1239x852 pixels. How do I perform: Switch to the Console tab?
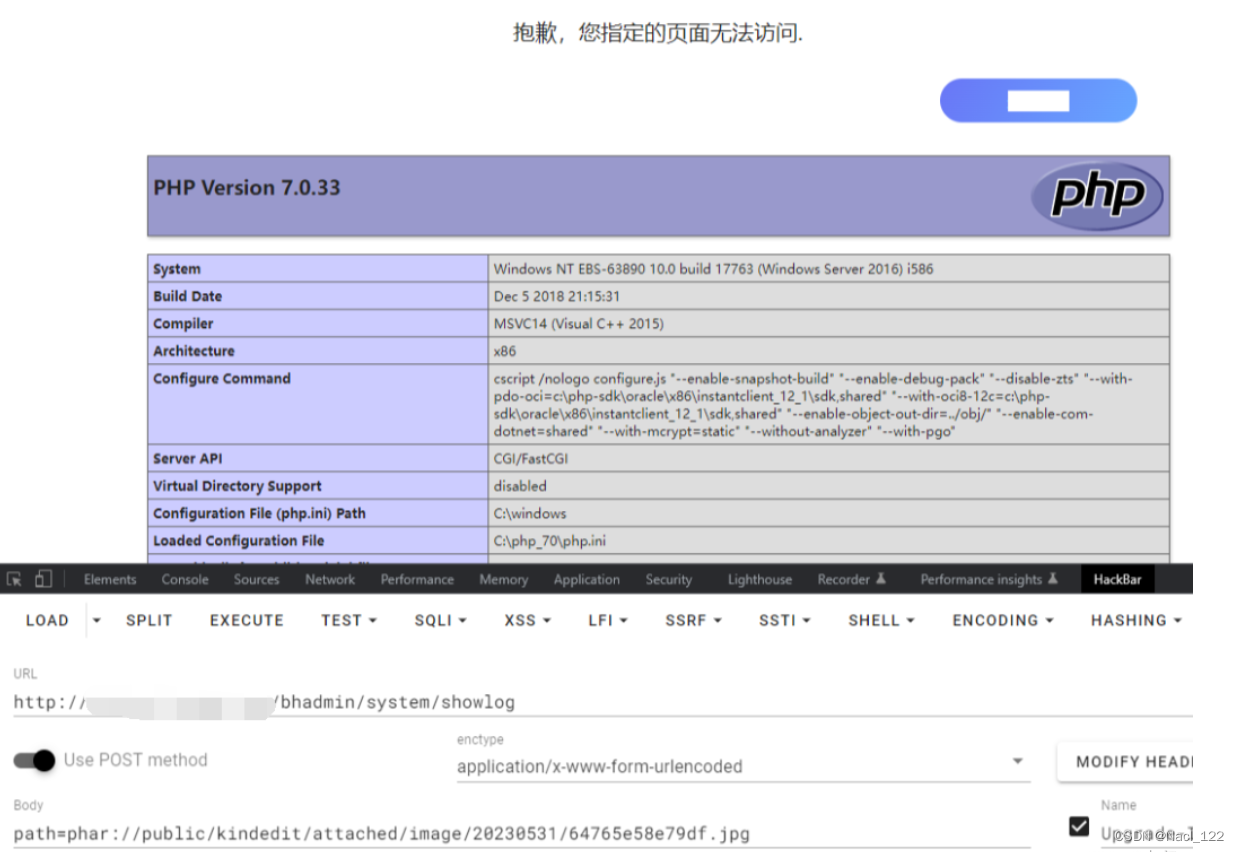click(184, 579)
